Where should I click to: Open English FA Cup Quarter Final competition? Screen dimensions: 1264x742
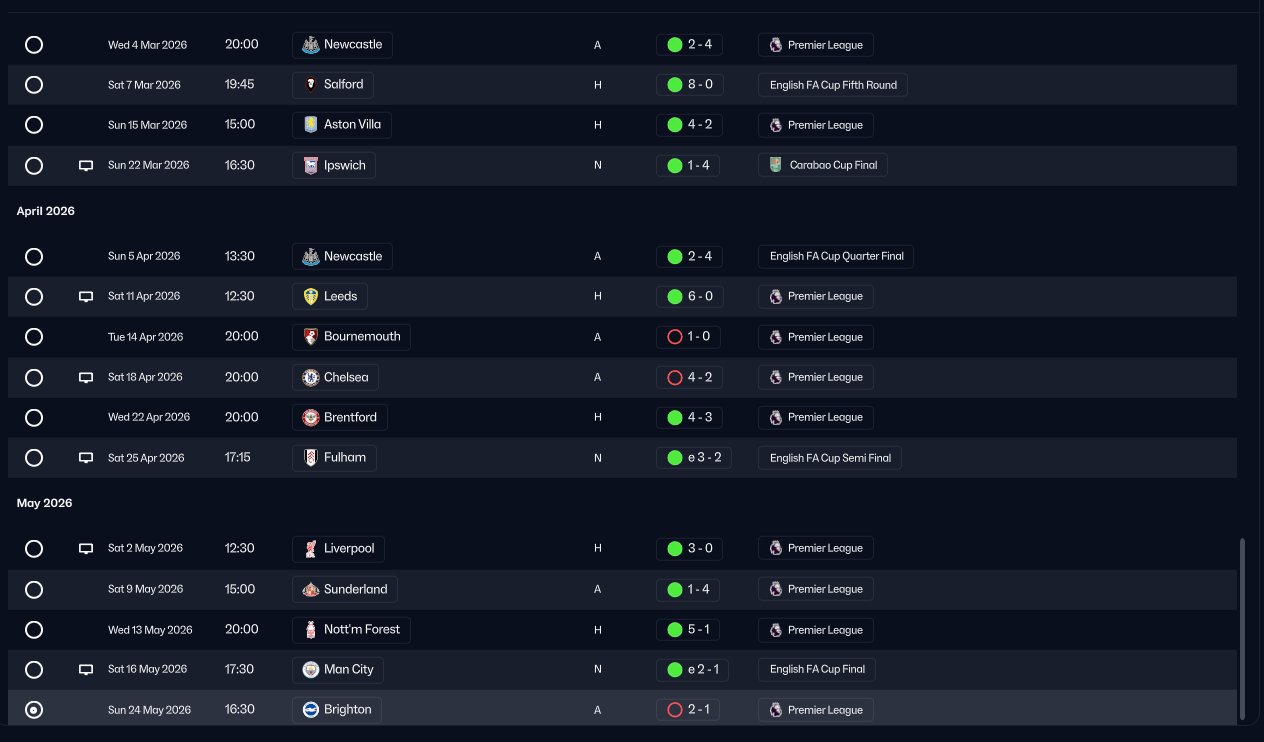836,256
